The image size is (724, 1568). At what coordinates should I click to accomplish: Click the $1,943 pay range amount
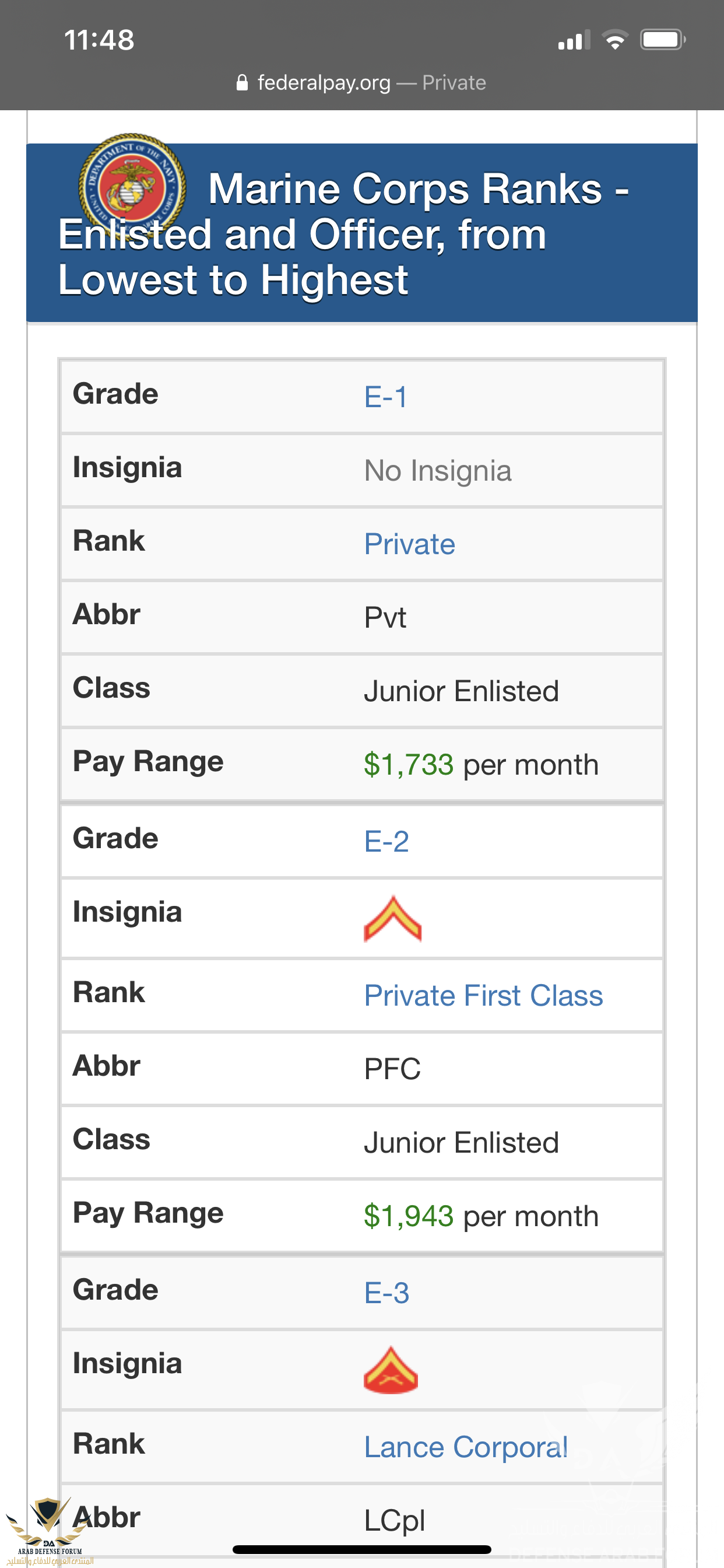click(x=409, y=1216)
